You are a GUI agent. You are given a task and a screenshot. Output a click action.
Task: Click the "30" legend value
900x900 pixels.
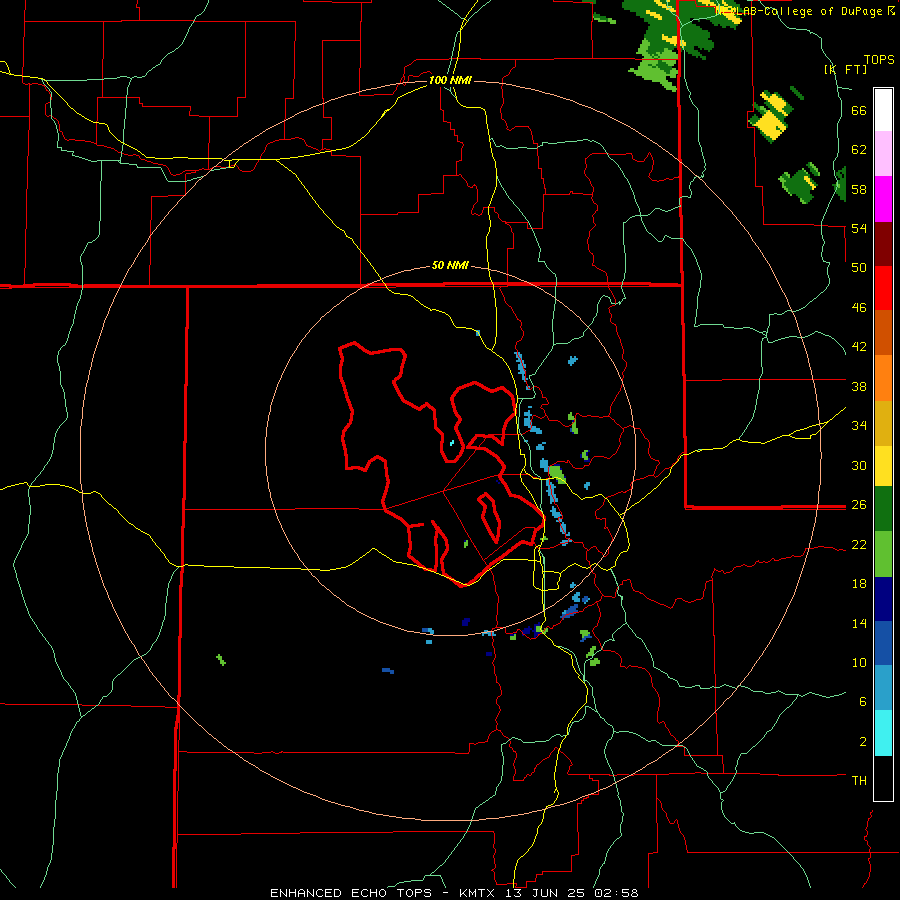point(859,465)
